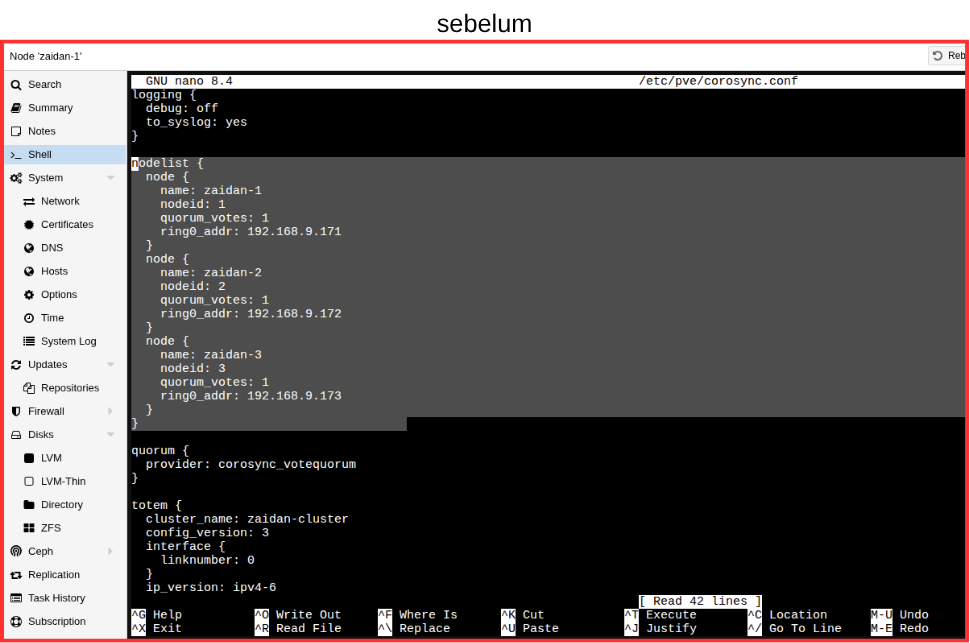
Task: Click the ring0_addr 192.168.9.172 line in terminal
Action: coord(250,314)
